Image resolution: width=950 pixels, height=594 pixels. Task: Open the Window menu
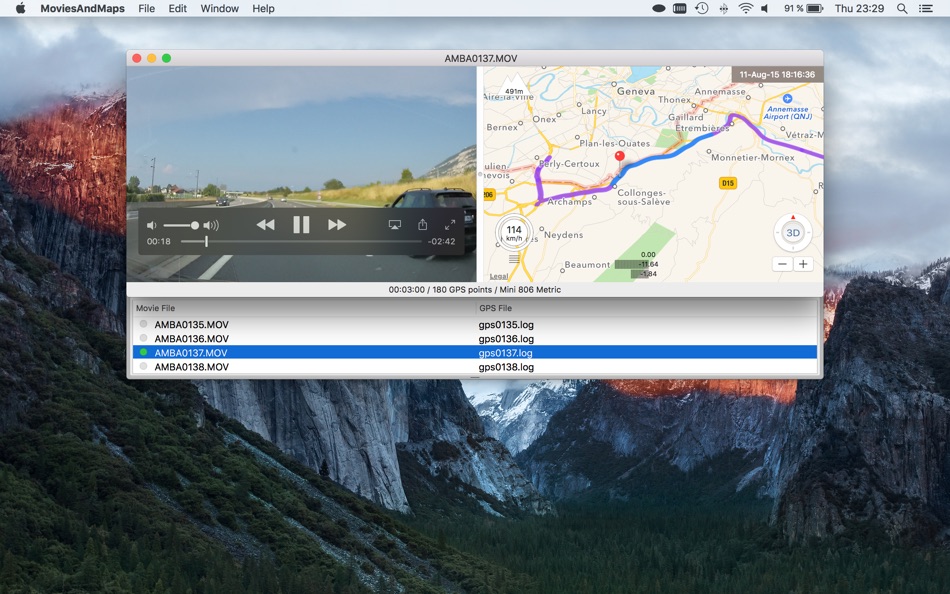219,8
